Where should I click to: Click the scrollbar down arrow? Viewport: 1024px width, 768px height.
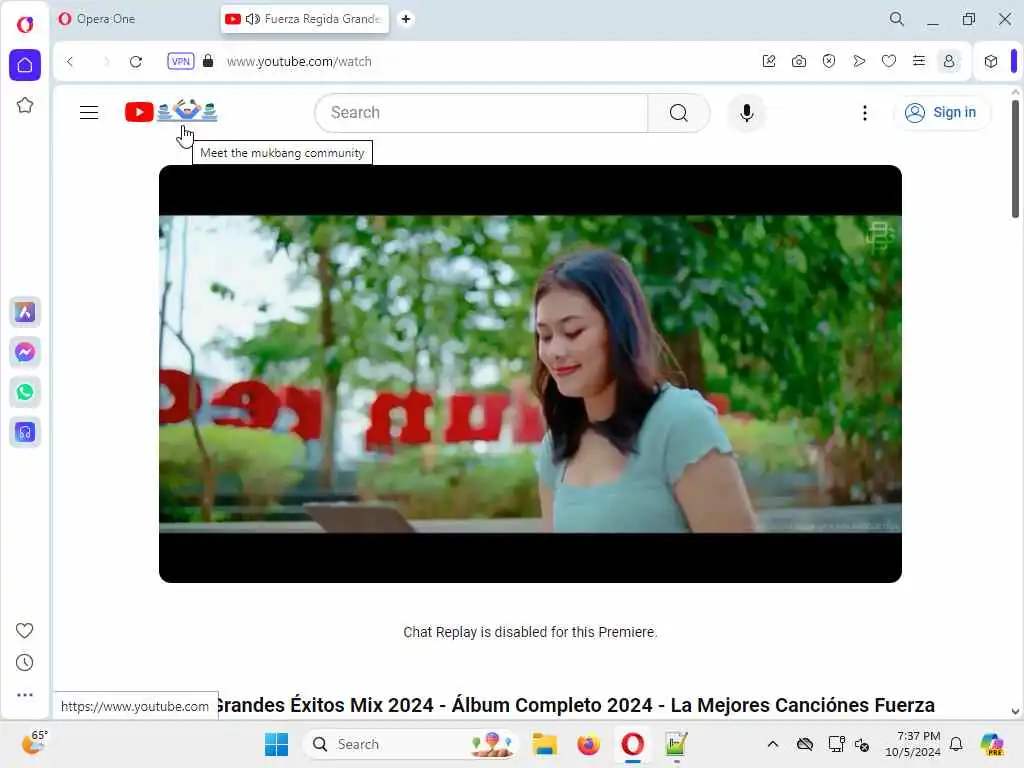pyautogui.click(x=1016, y=712)
